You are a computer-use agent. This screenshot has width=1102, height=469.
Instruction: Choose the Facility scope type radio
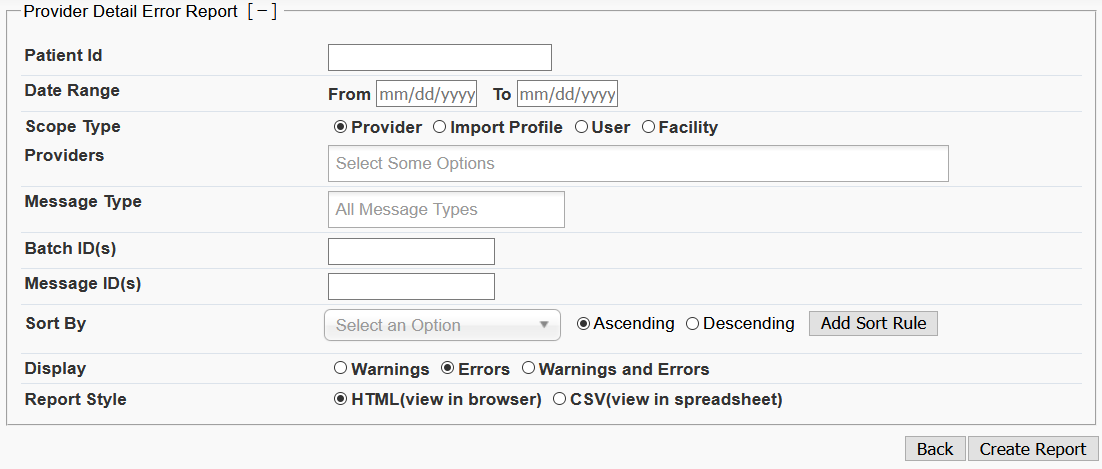coord(648,127)
